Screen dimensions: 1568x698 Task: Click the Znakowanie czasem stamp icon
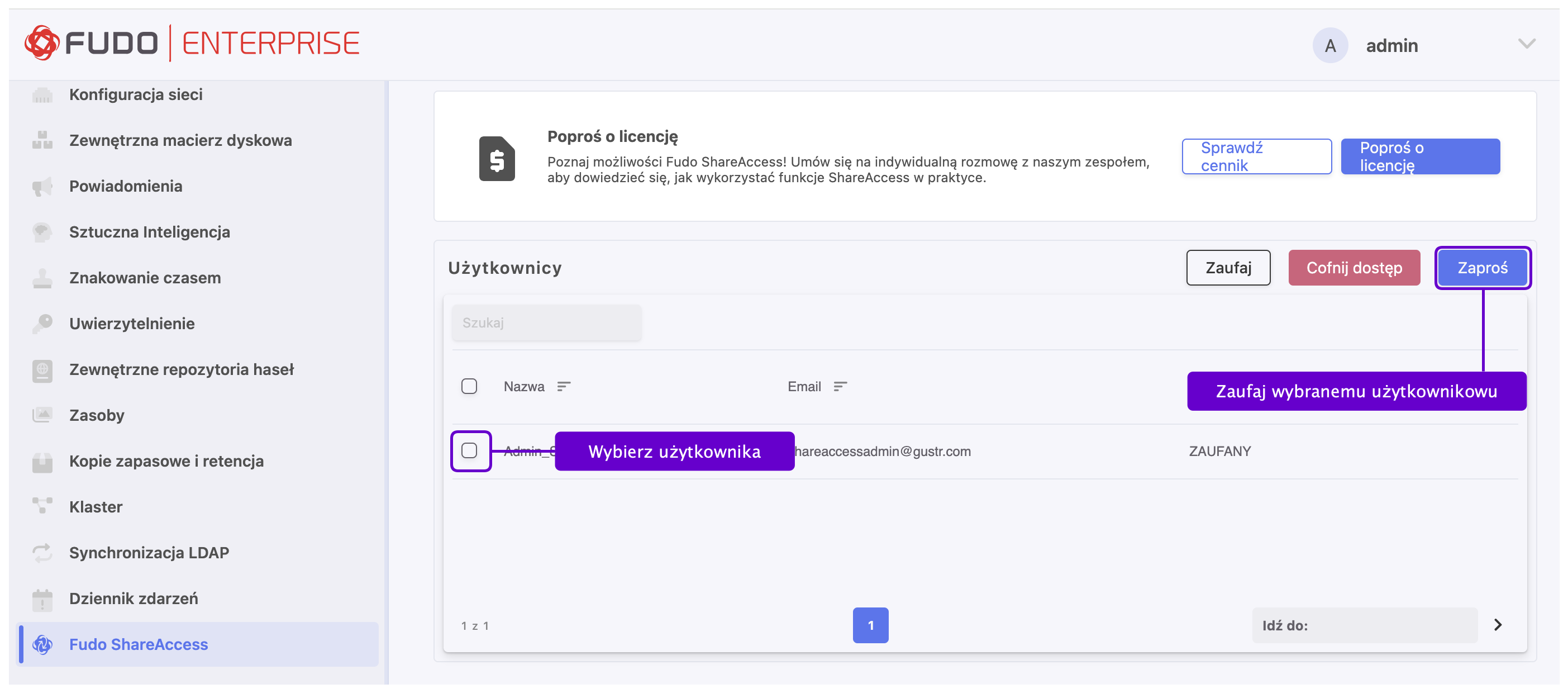point(42,278)
